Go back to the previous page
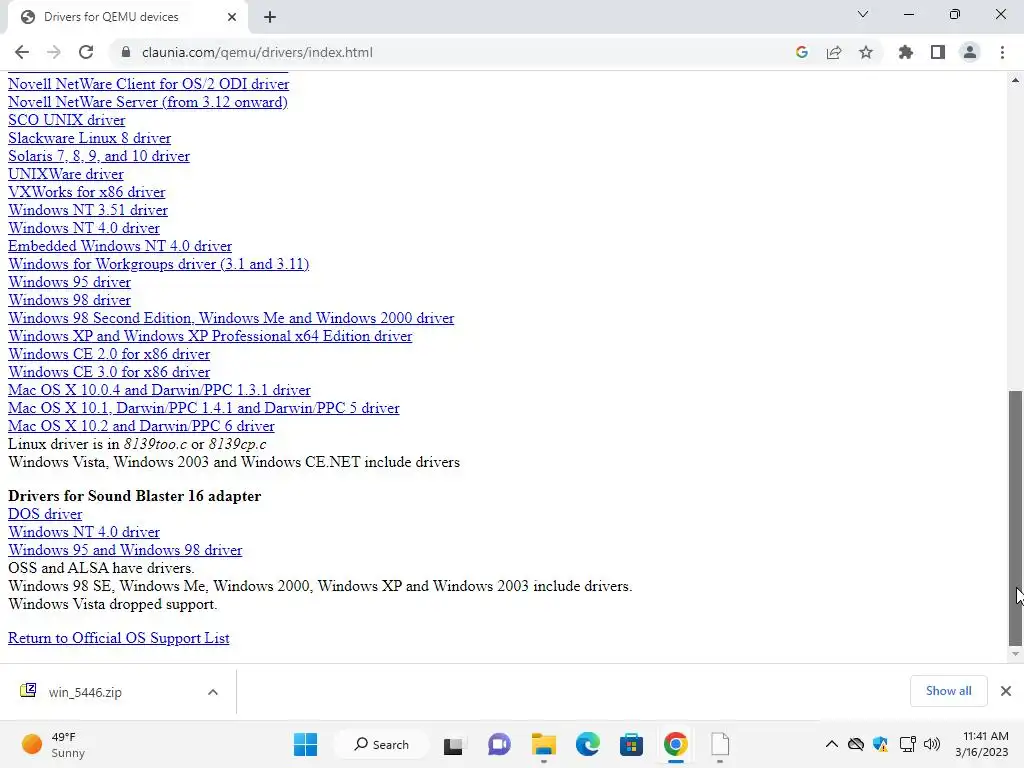1024x768 pixels. tap(22, 52)
